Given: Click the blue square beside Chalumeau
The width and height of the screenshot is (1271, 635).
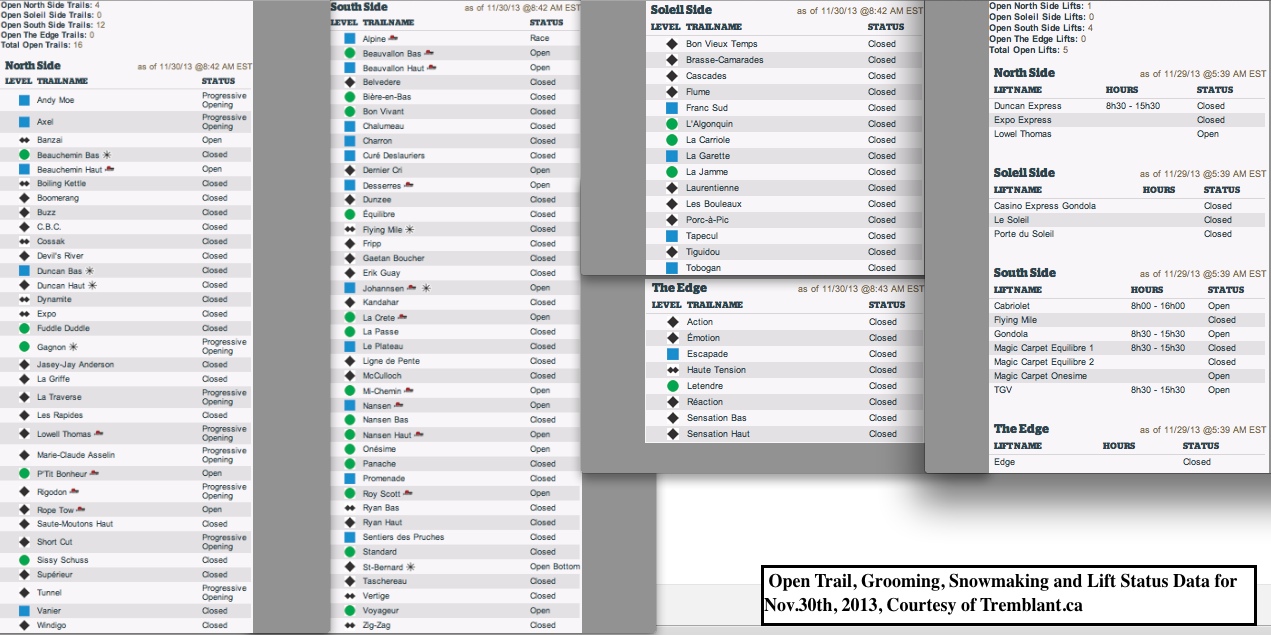Looking at the screenshot, I should [x=350, y=126].
